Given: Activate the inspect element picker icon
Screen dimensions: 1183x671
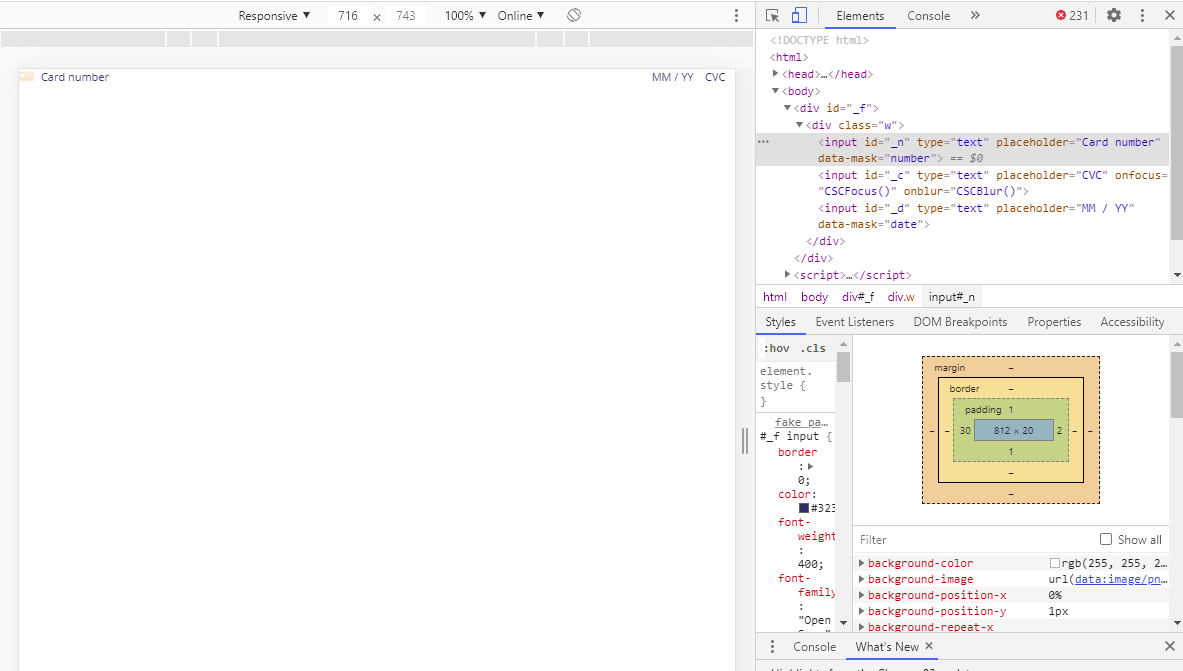Looking at the screenshot, I should [772, 15].
